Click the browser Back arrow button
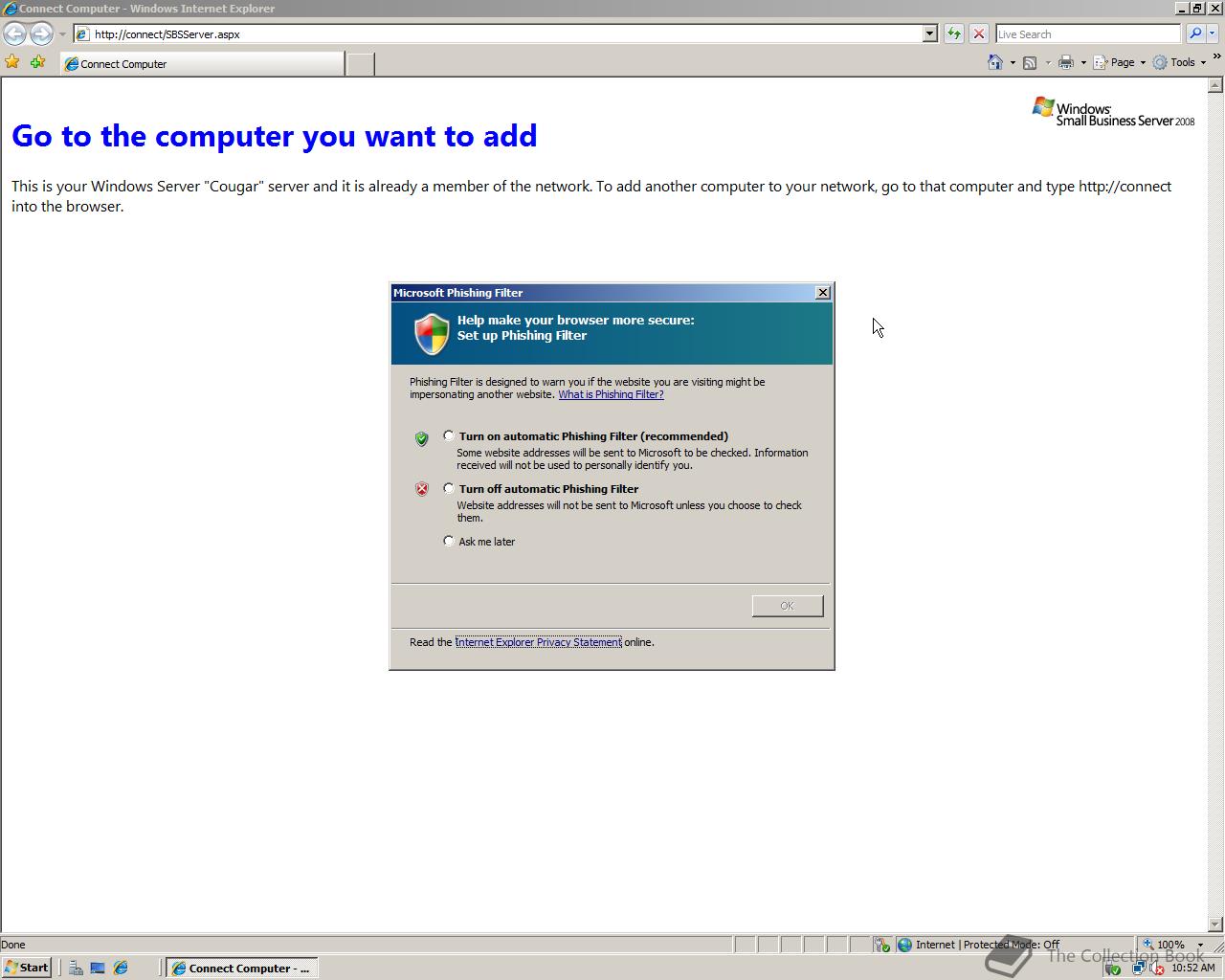Screen dimensions: 1225x980 coord(14,33)
